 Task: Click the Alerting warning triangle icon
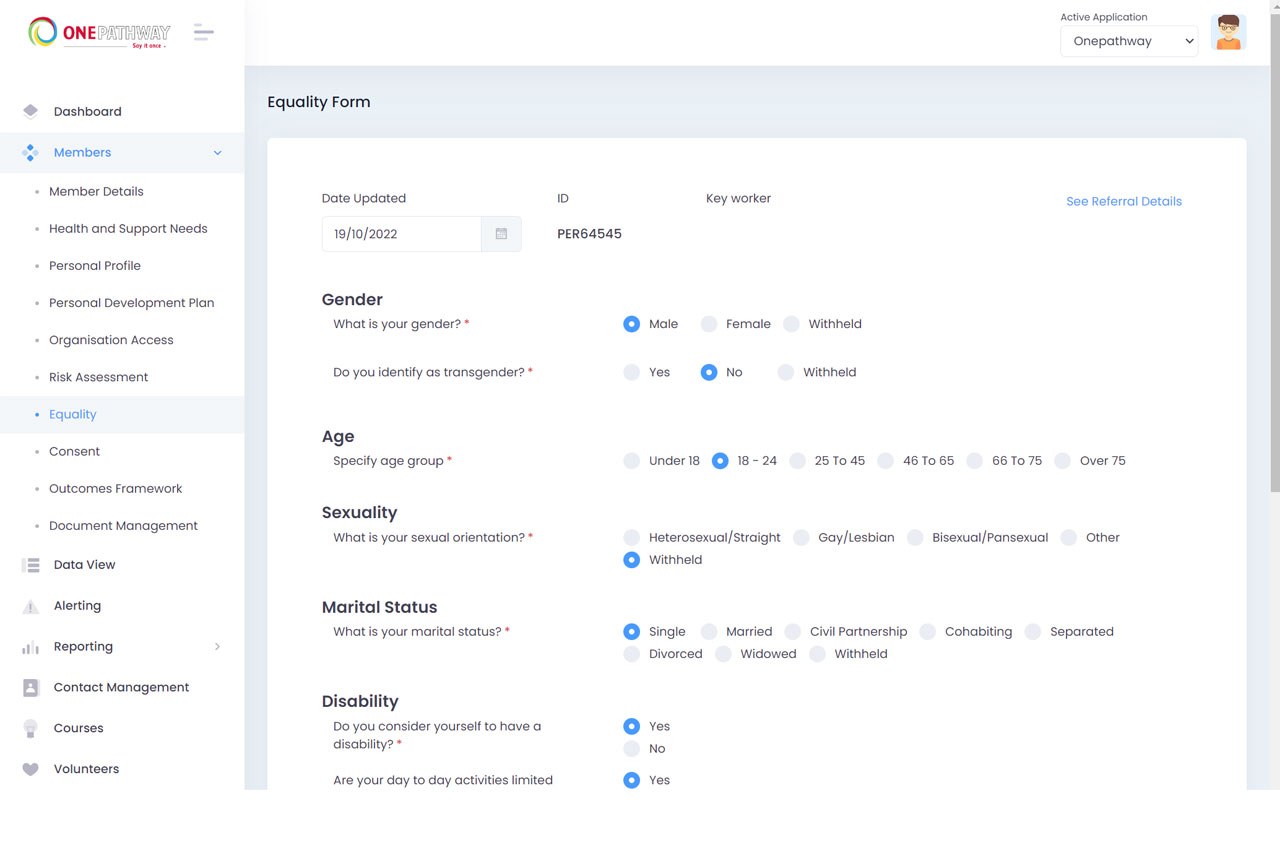[30, 606]
